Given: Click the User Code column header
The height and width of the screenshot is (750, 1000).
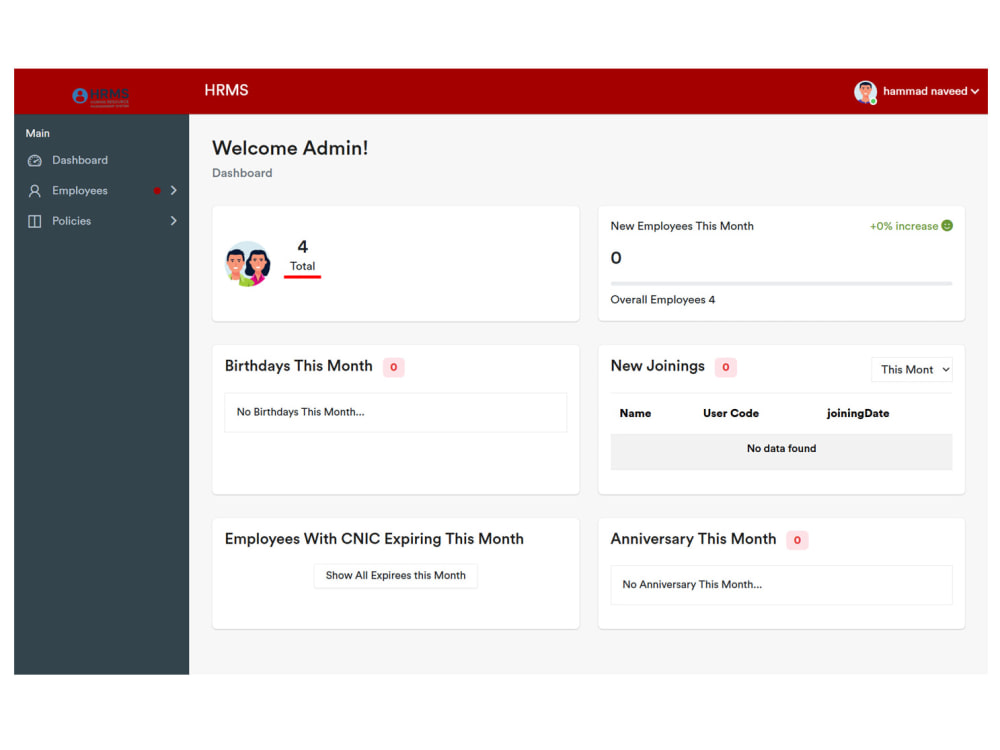Looking at the screenshot, I should click(x=731, y=414).
